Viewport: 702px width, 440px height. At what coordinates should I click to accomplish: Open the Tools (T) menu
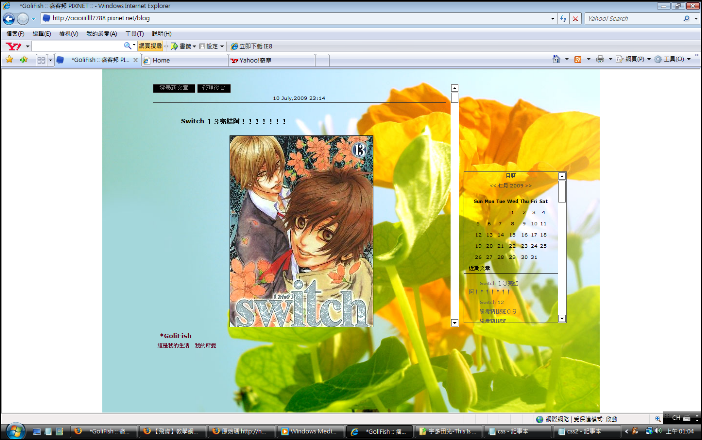(x=134, y=34)
